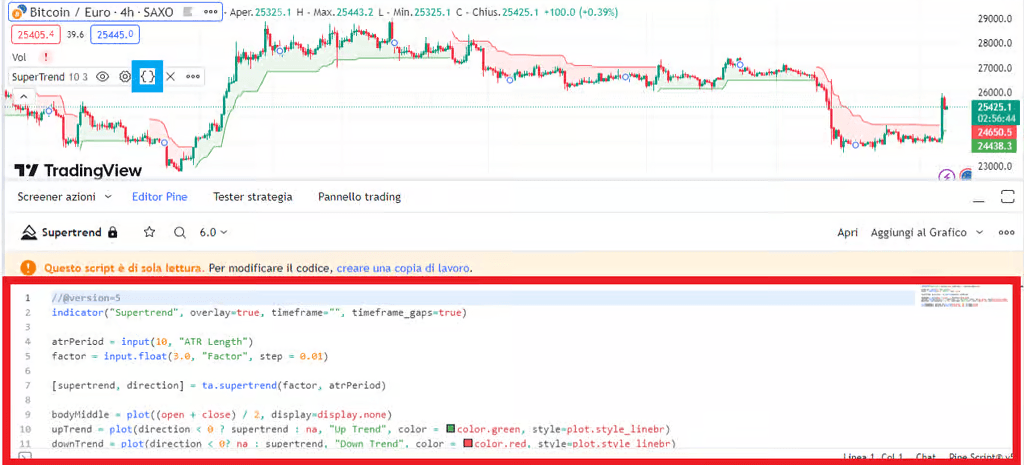1024x465 pixels.
Task: Open SuperTrend indicator settings gear
Action: [x=125, y=76]
